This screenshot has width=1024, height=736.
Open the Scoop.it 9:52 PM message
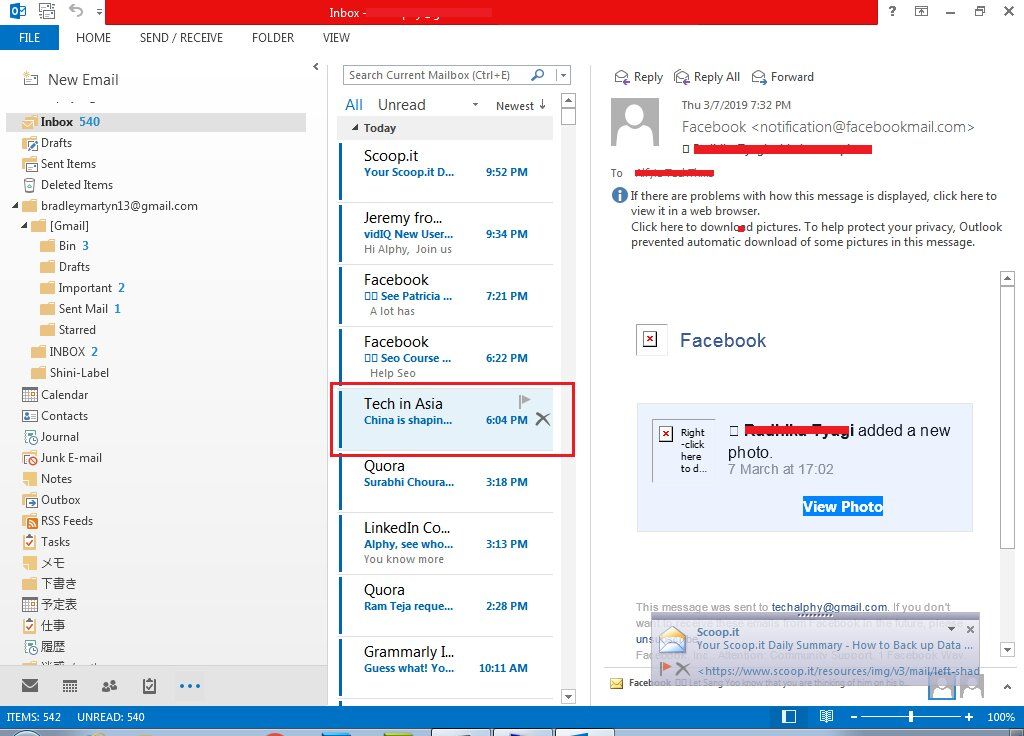click(x=447, y=171)
